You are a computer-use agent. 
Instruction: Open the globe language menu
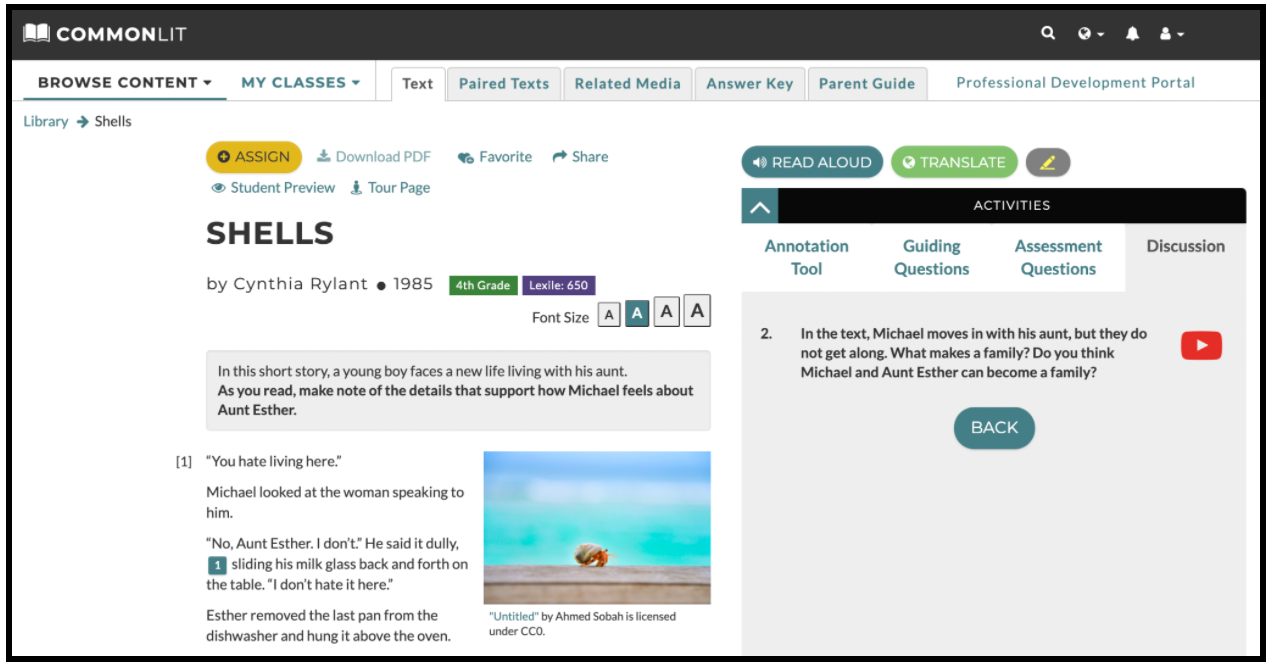pos(1091,34)
